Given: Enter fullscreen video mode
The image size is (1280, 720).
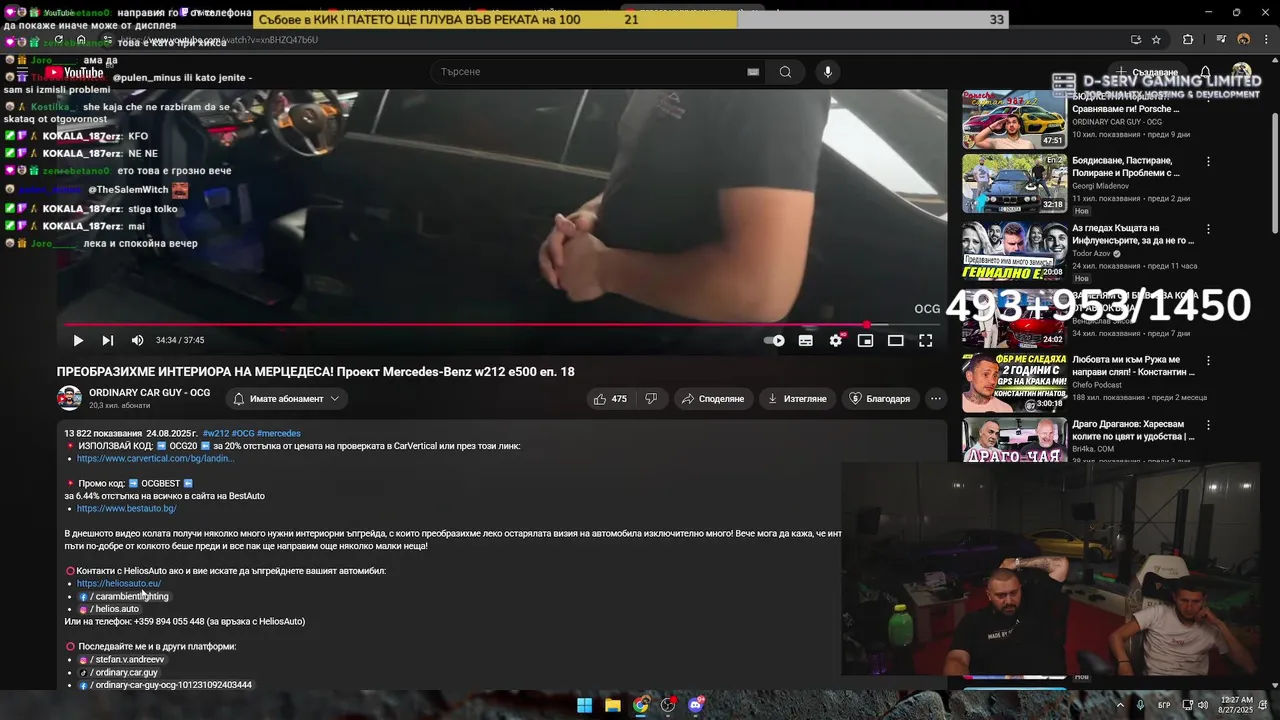Looking at the screenshot, I should (x=926, y=340).
